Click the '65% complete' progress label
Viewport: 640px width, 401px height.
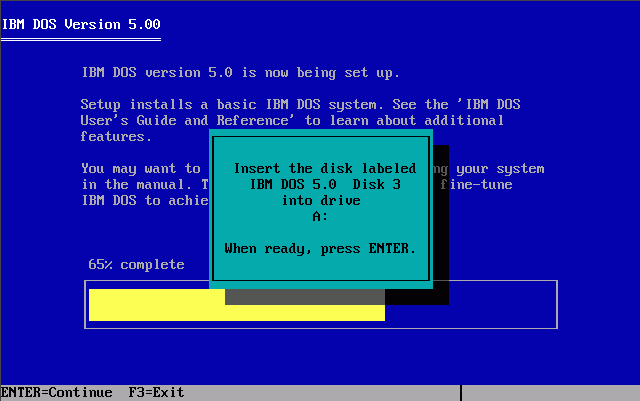pyautogui.click(x=136, y=265)
